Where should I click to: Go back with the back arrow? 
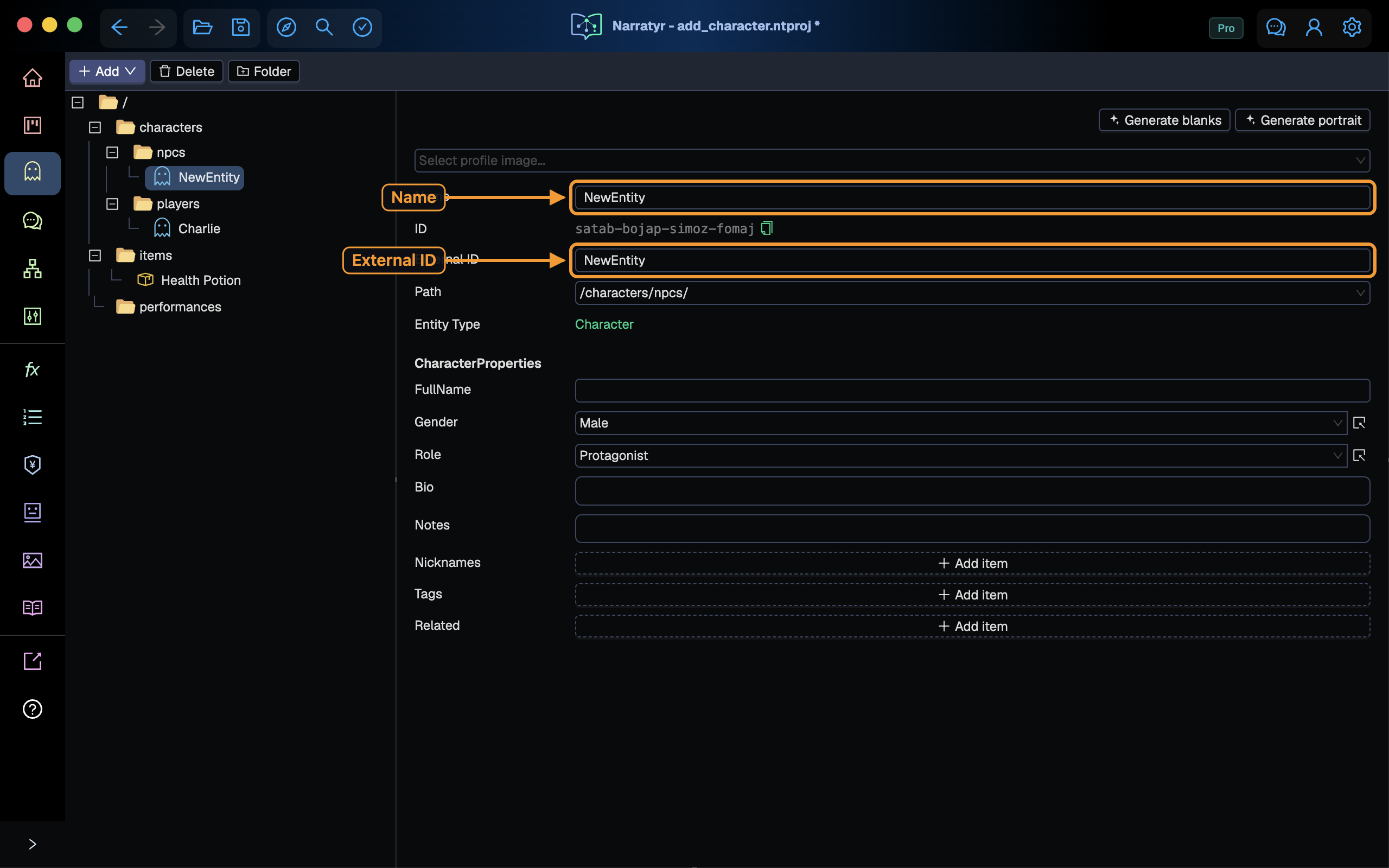click(x=119, y=27)
